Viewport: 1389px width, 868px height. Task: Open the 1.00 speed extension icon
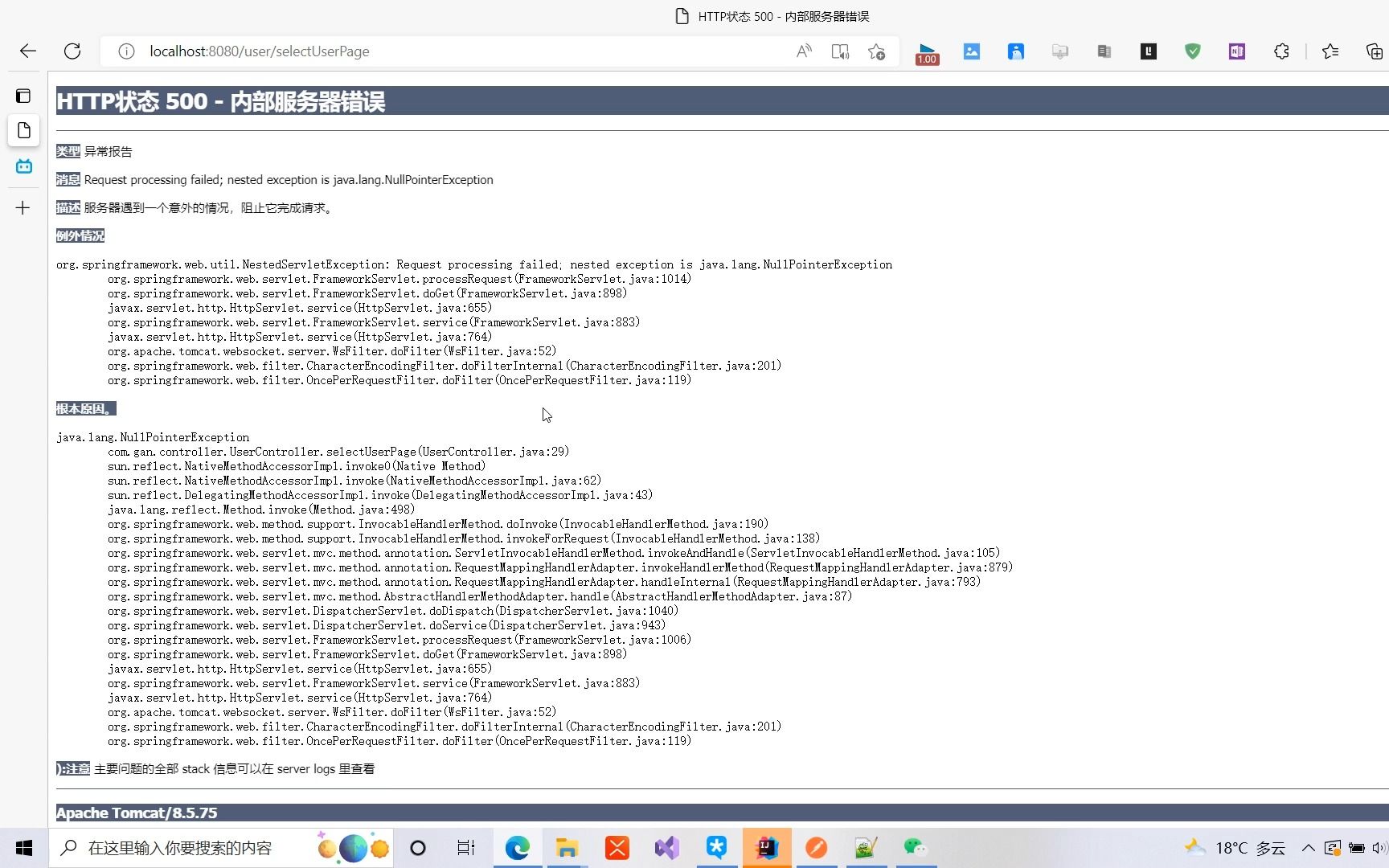tap(927, 54)
